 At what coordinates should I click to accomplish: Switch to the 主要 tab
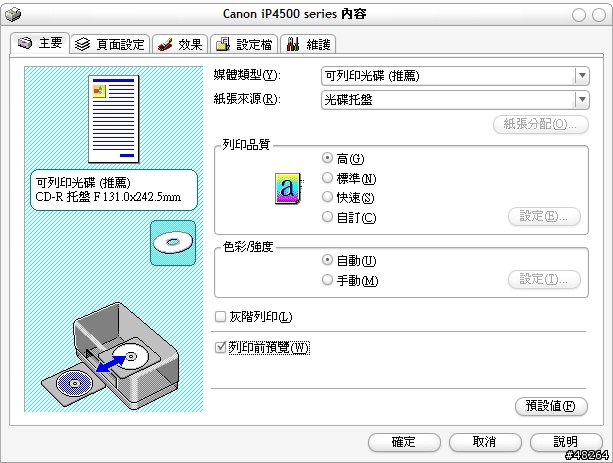[40, 43]
